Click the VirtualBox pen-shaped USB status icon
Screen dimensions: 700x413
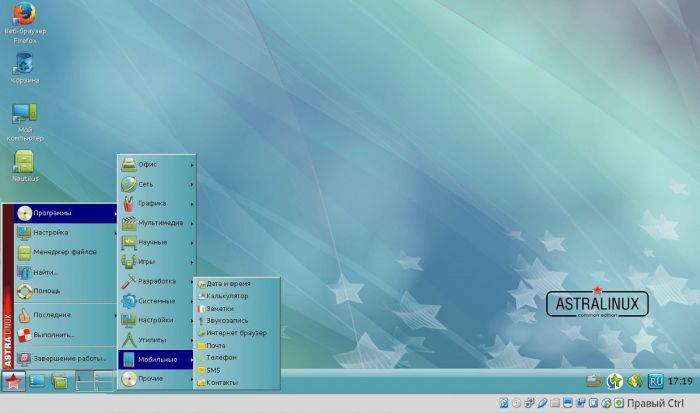point(542,403)
